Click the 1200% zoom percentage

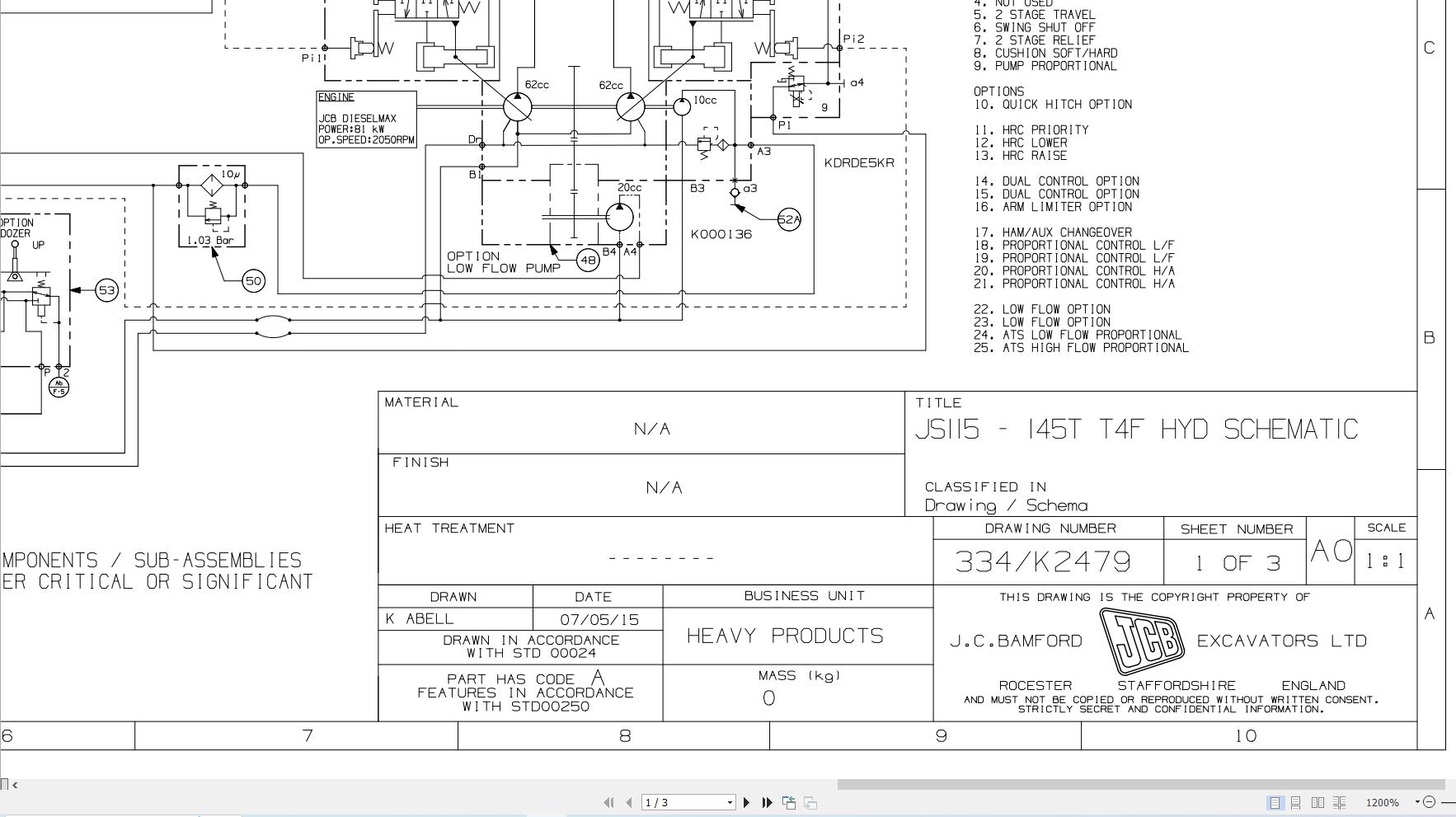click(x=1382, y=801)
